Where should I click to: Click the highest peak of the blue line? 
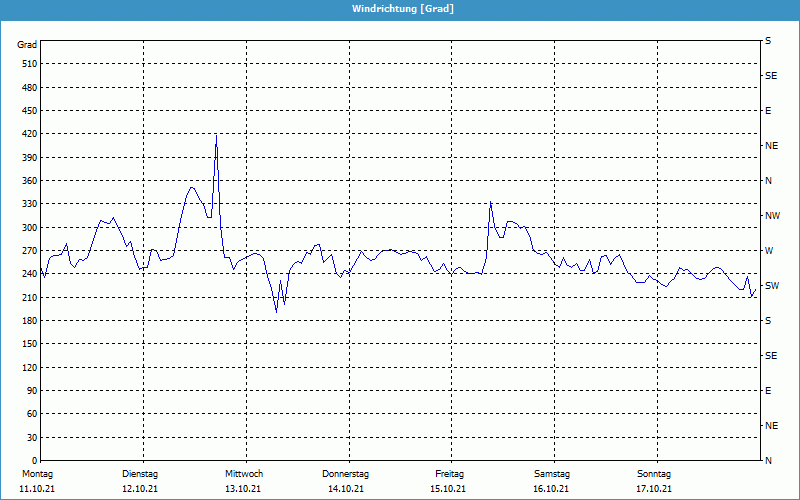point(216,135)
